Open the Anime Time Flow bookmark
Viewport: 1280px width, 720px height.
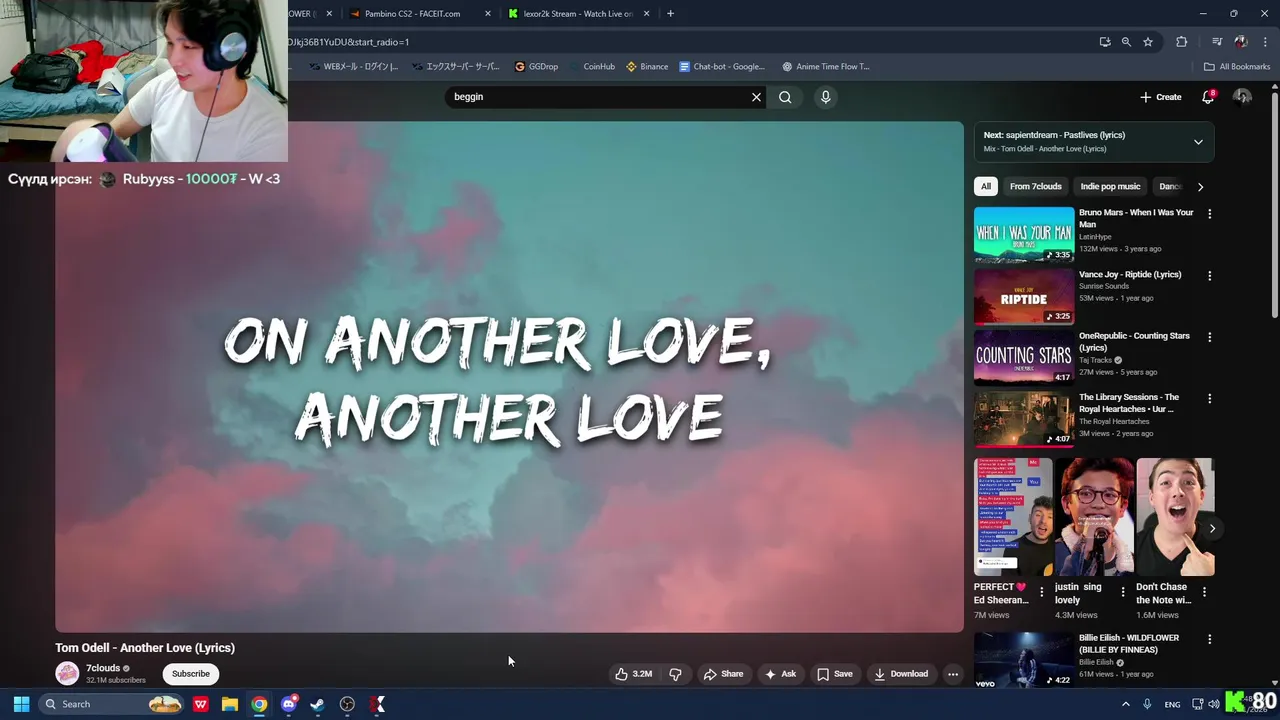(x=825, y=67)
